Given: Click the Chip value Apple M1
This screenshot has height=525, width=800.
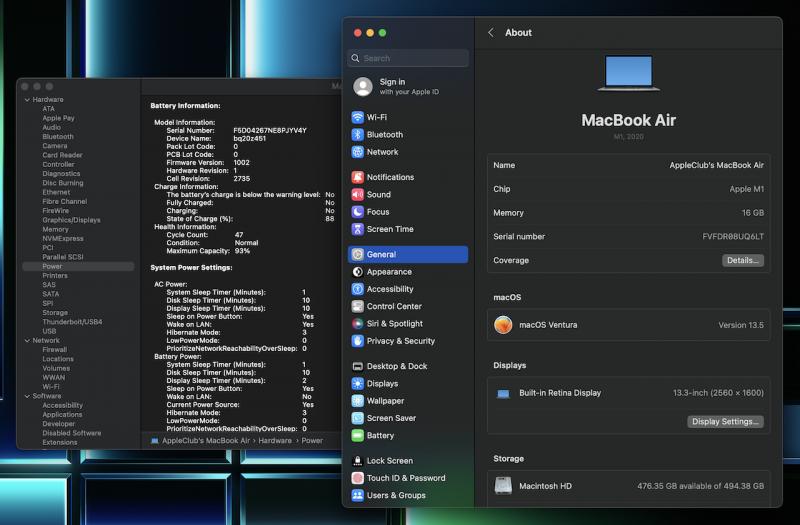Looking at the screenshot, I should point(746,189).
